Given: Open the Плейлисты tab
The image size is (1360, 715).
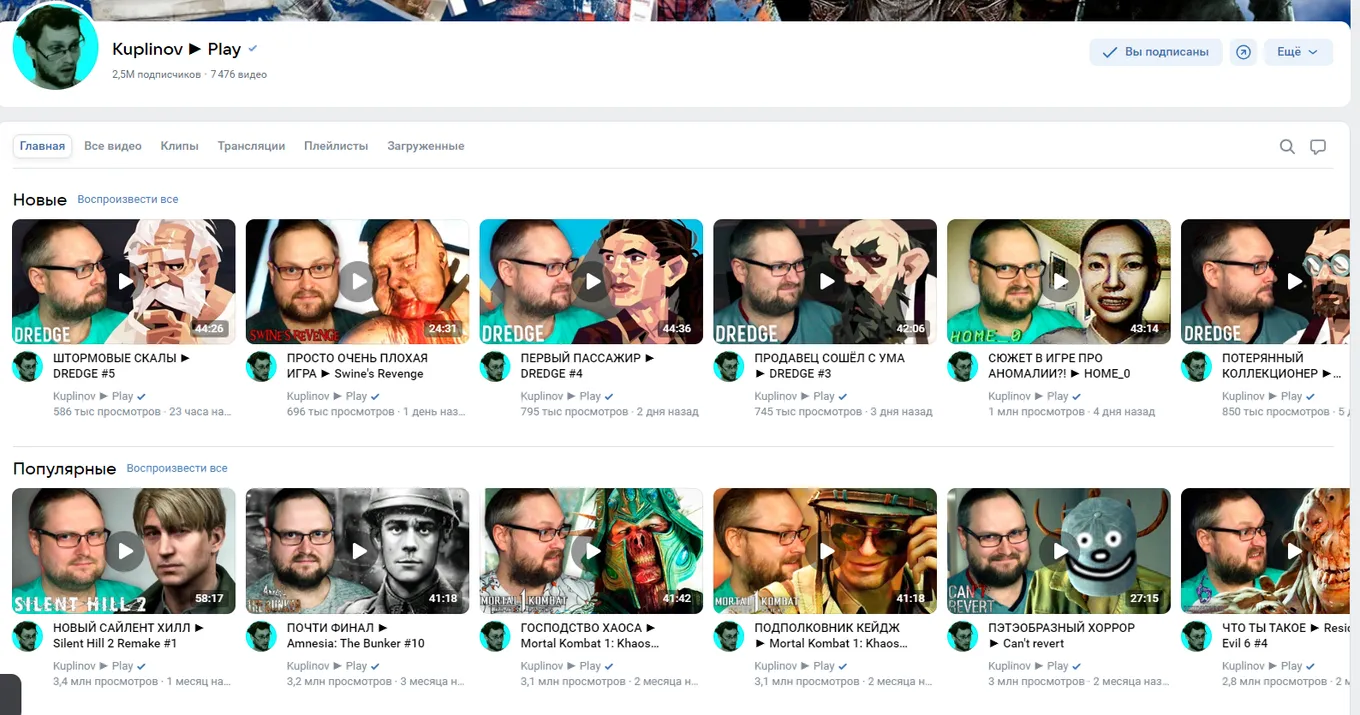Looking at the screenshot, I should pos(336,146).
